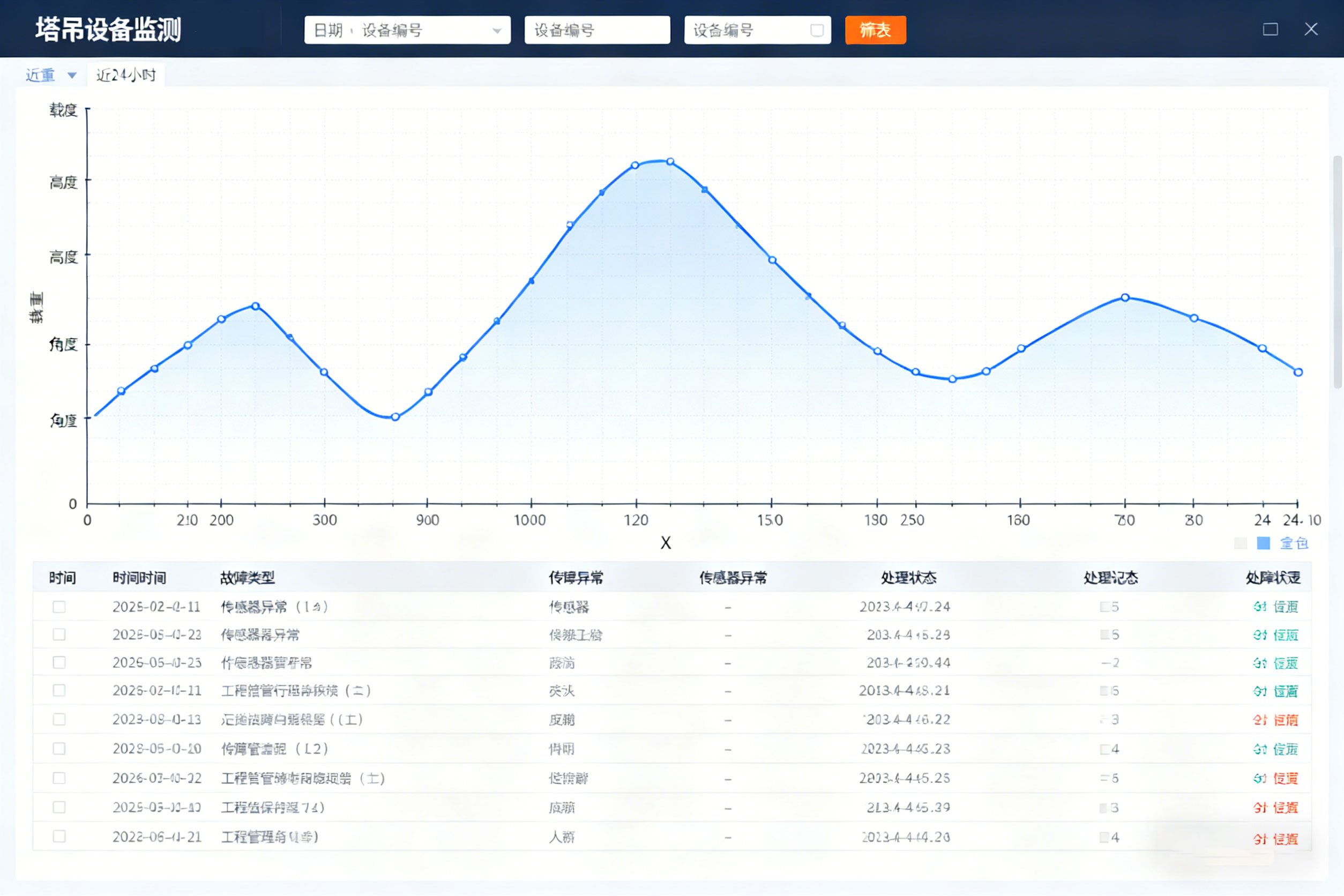Click the blue legend color swatch
This screenshot has height=896, width=1344.
coord(1264,543)
